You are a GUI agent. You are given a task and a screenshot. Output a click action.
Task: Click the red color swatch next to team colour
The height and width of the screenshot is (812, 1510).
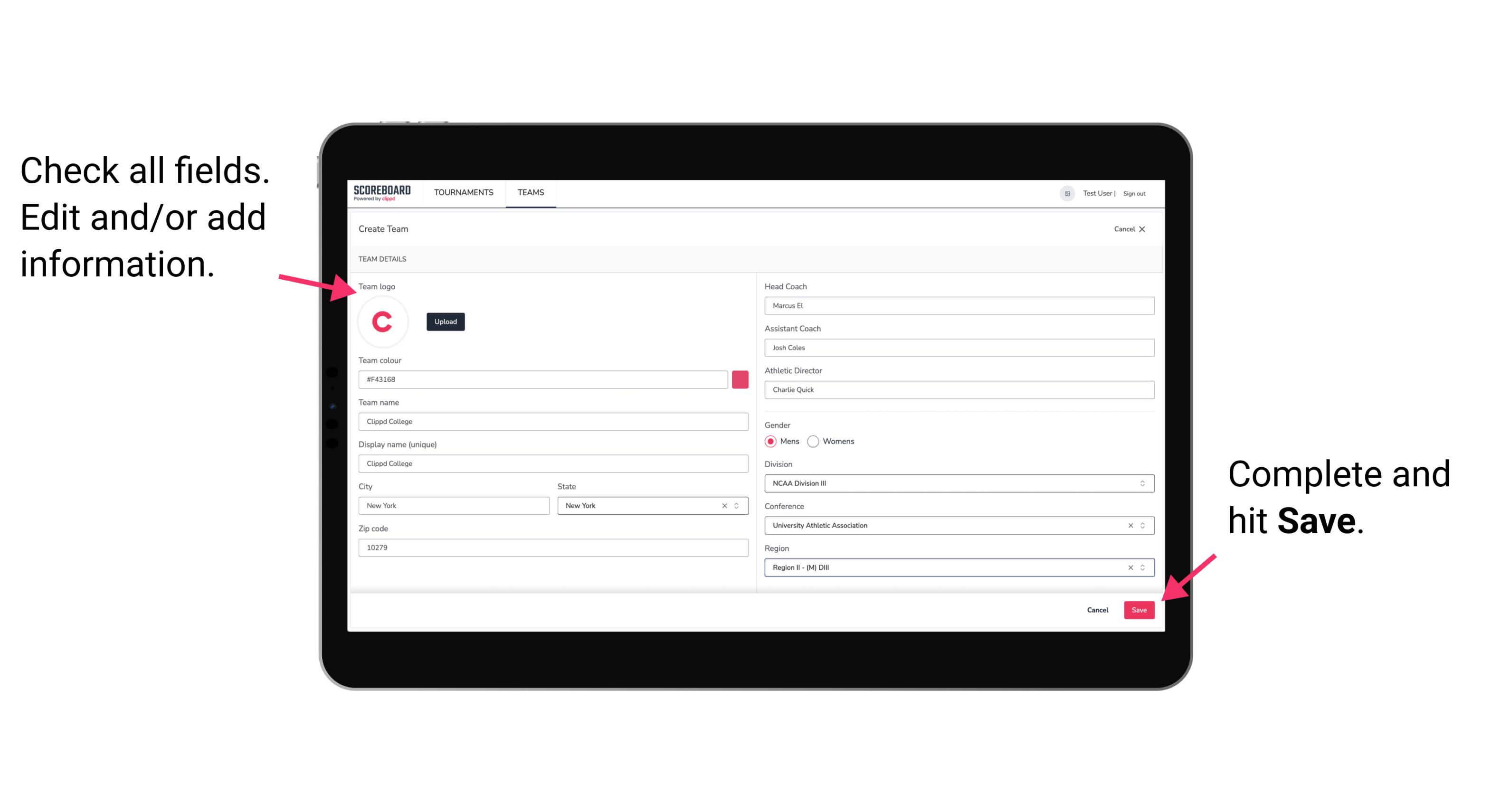(x=742, y=379)
